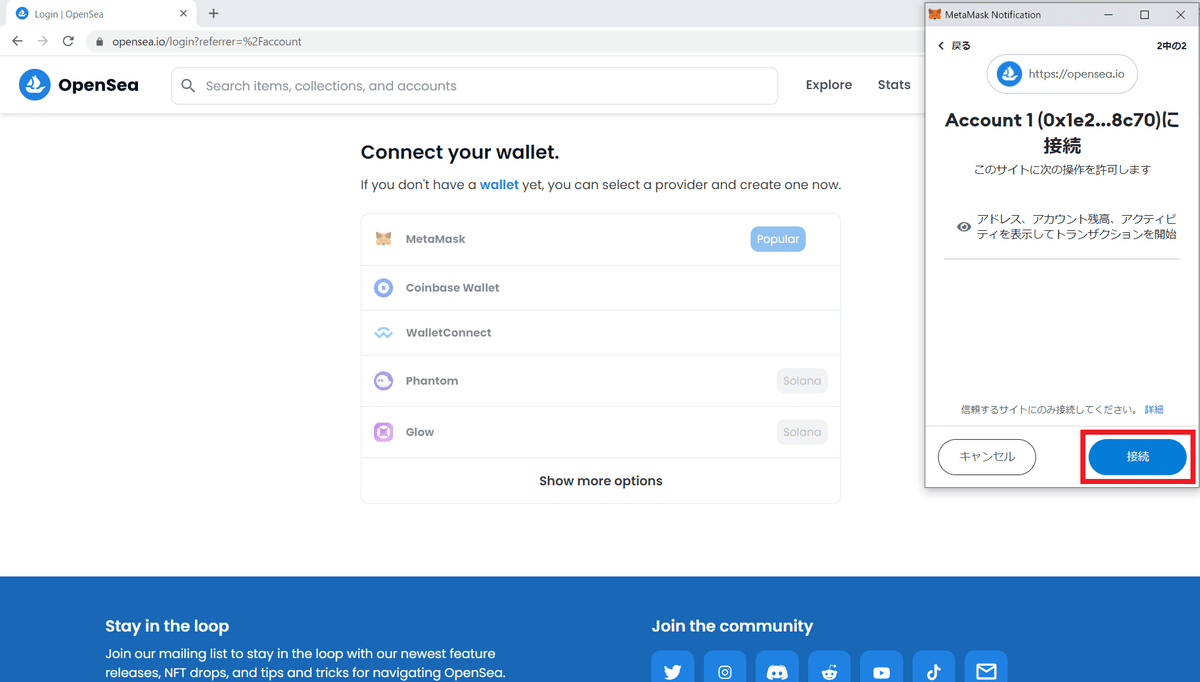Click the MetaMask fox icon in wallet list

pos(383,239)
